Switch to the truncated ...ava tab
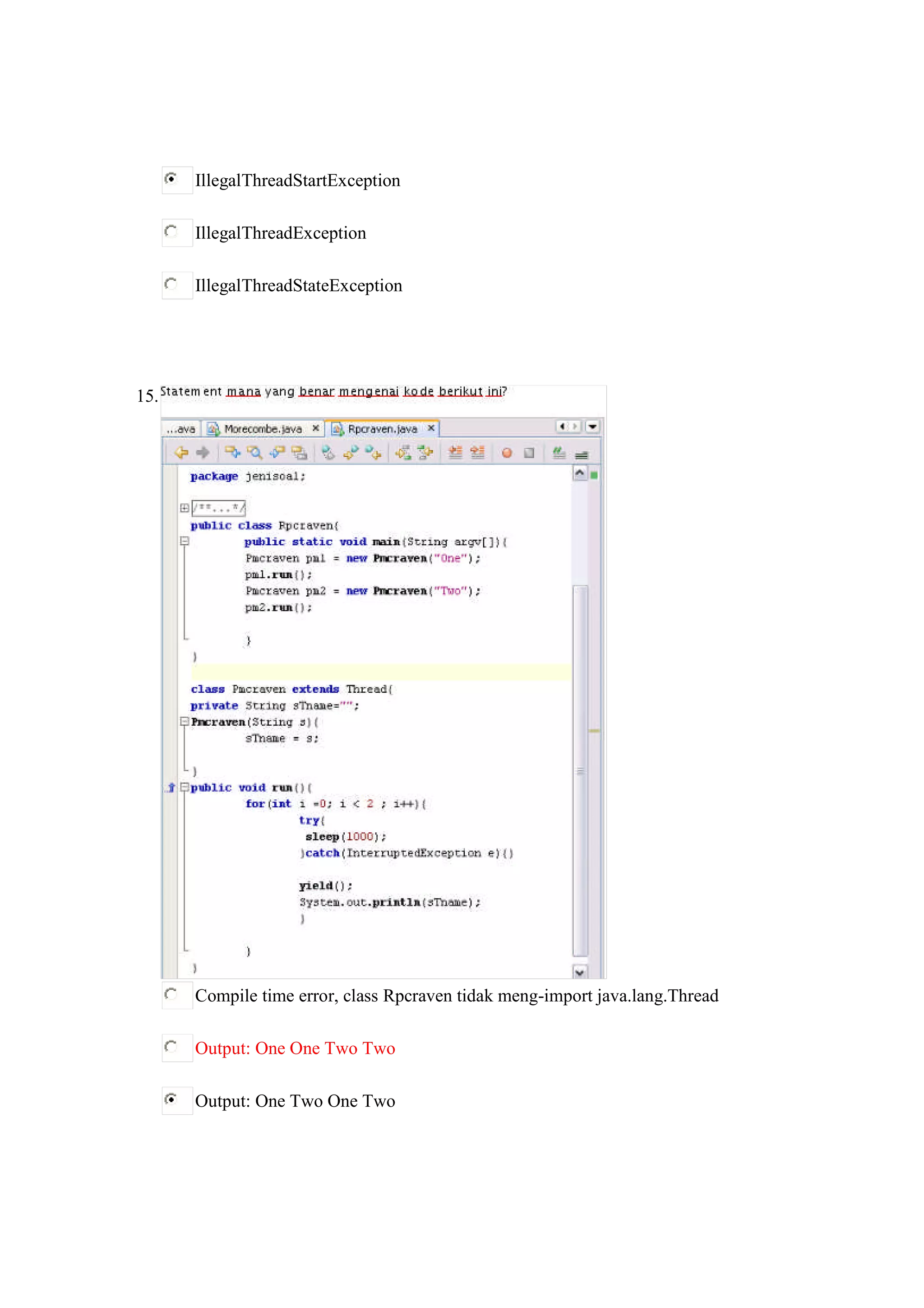This screenshot has width=924, height=1308. click(x=181, y=429)
